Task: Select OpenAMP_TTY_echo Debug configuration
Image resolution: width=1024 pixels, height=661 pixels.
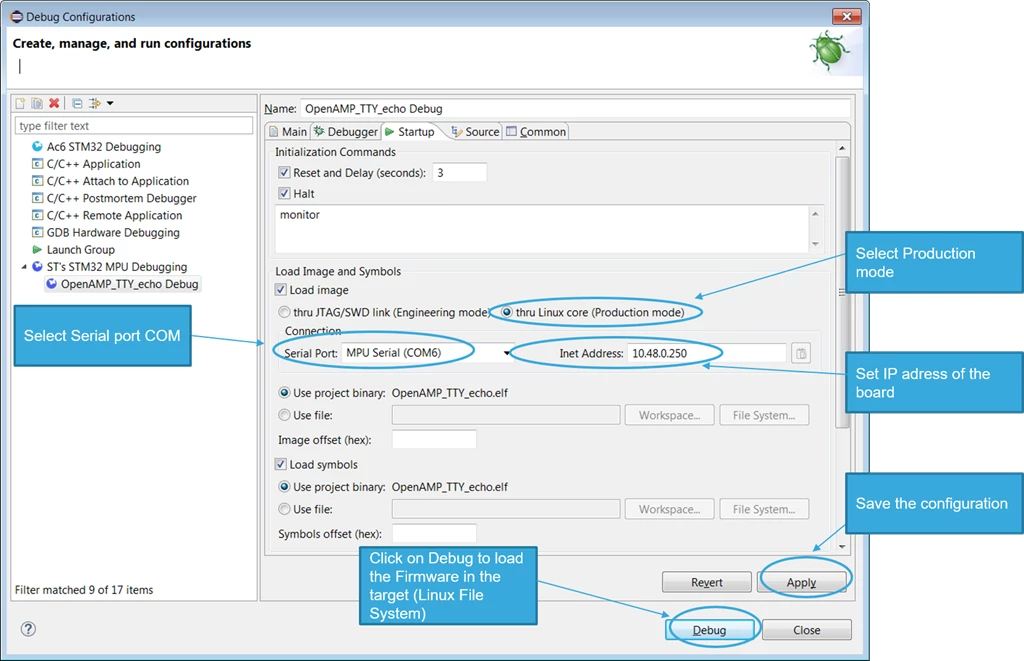Action: [129, 284]
